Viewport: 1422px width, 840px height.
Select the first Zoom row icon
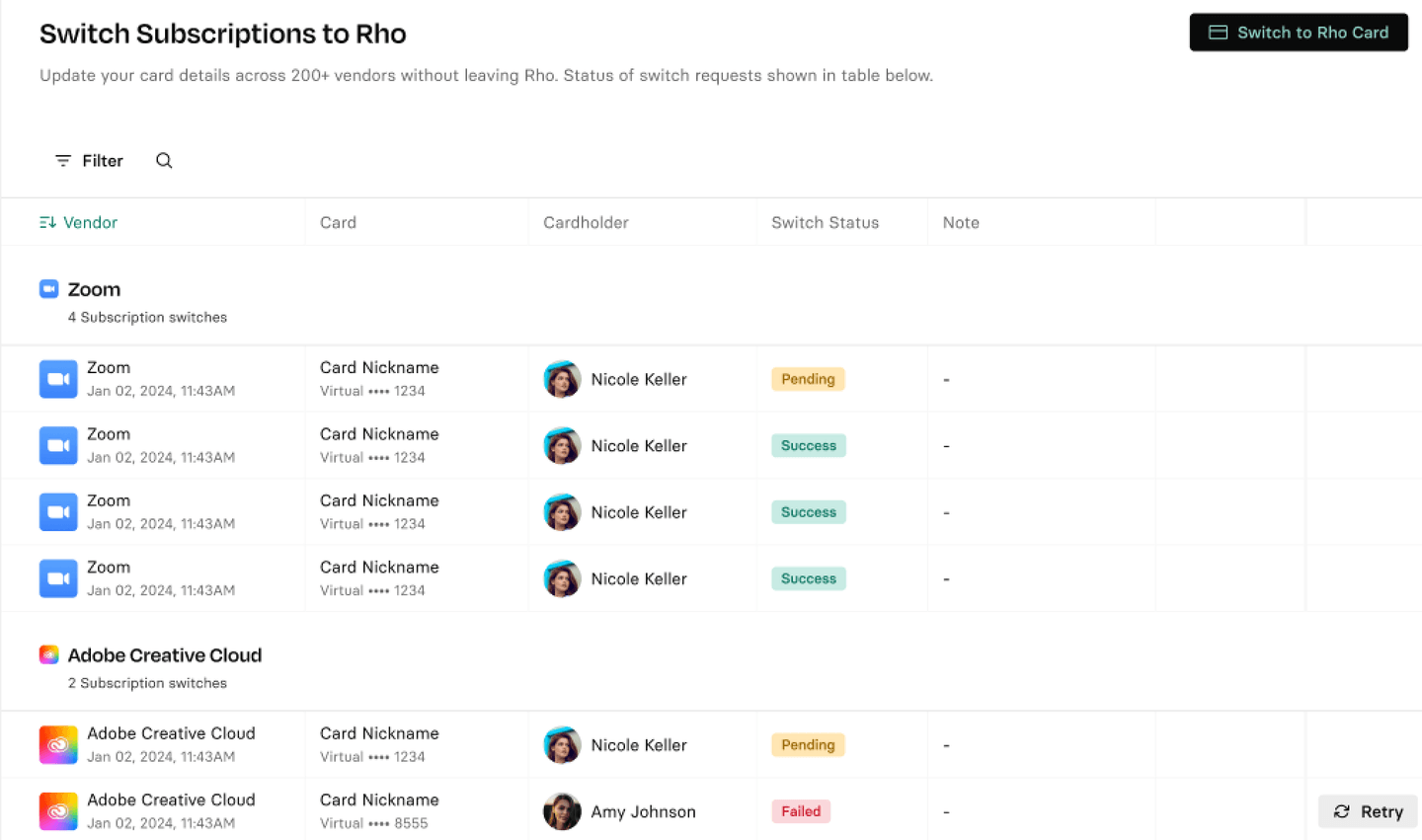point(58,379)
